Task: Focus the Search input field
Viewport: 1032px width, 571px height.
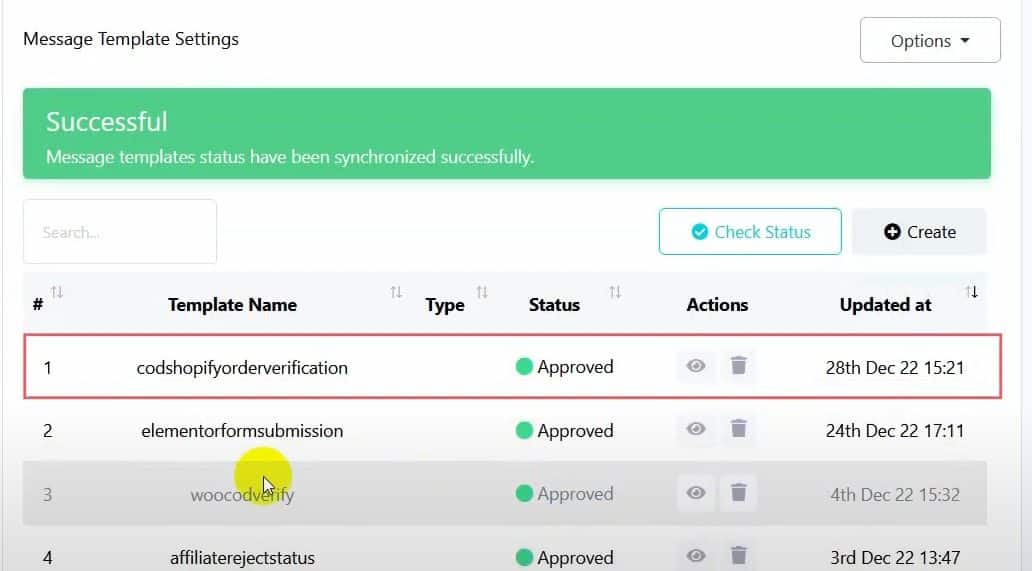Action: click(x=120, y=232)
